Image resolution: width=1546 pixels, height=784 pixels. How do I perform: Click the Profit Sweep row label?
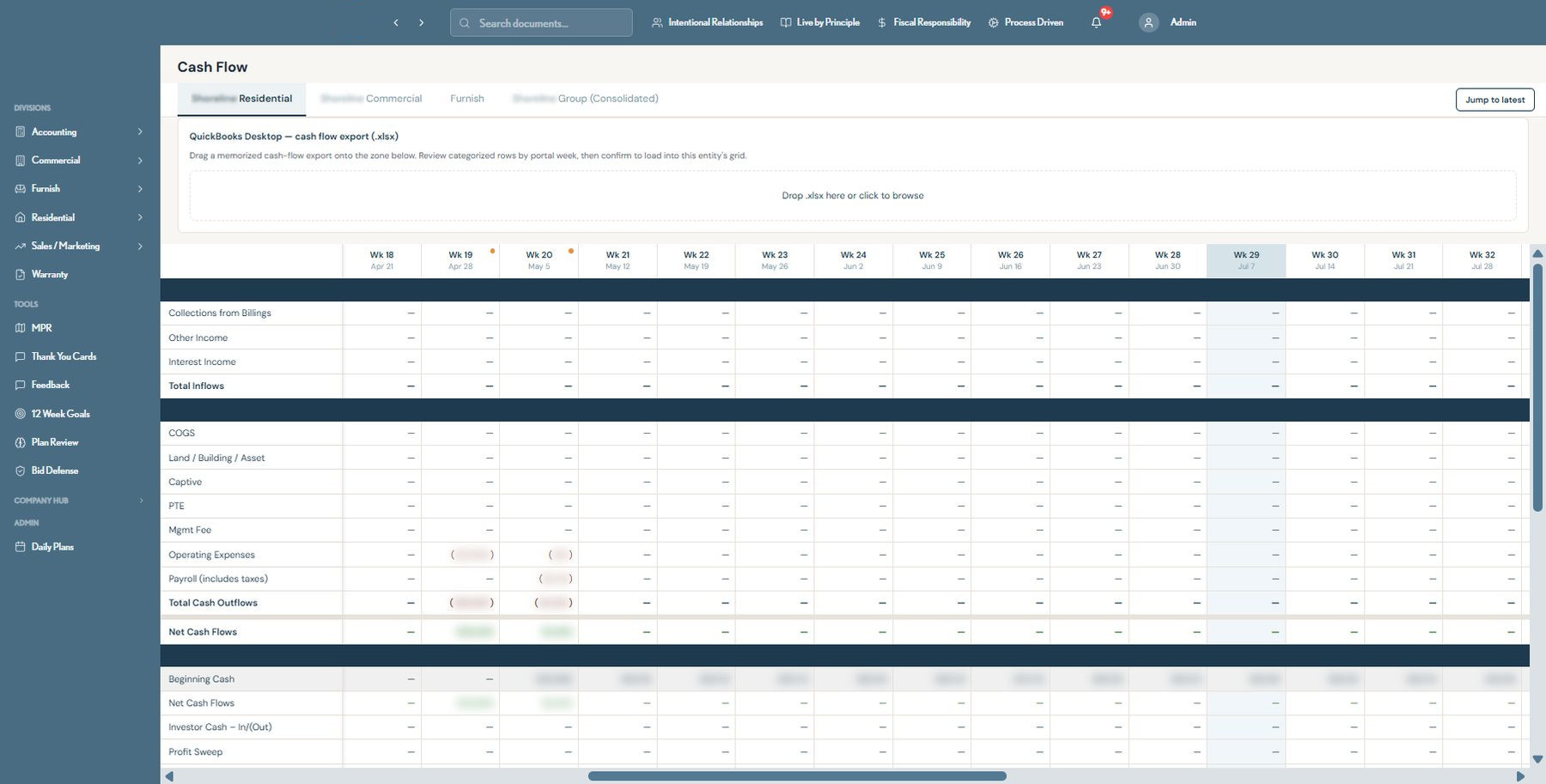tap(196, 752)
